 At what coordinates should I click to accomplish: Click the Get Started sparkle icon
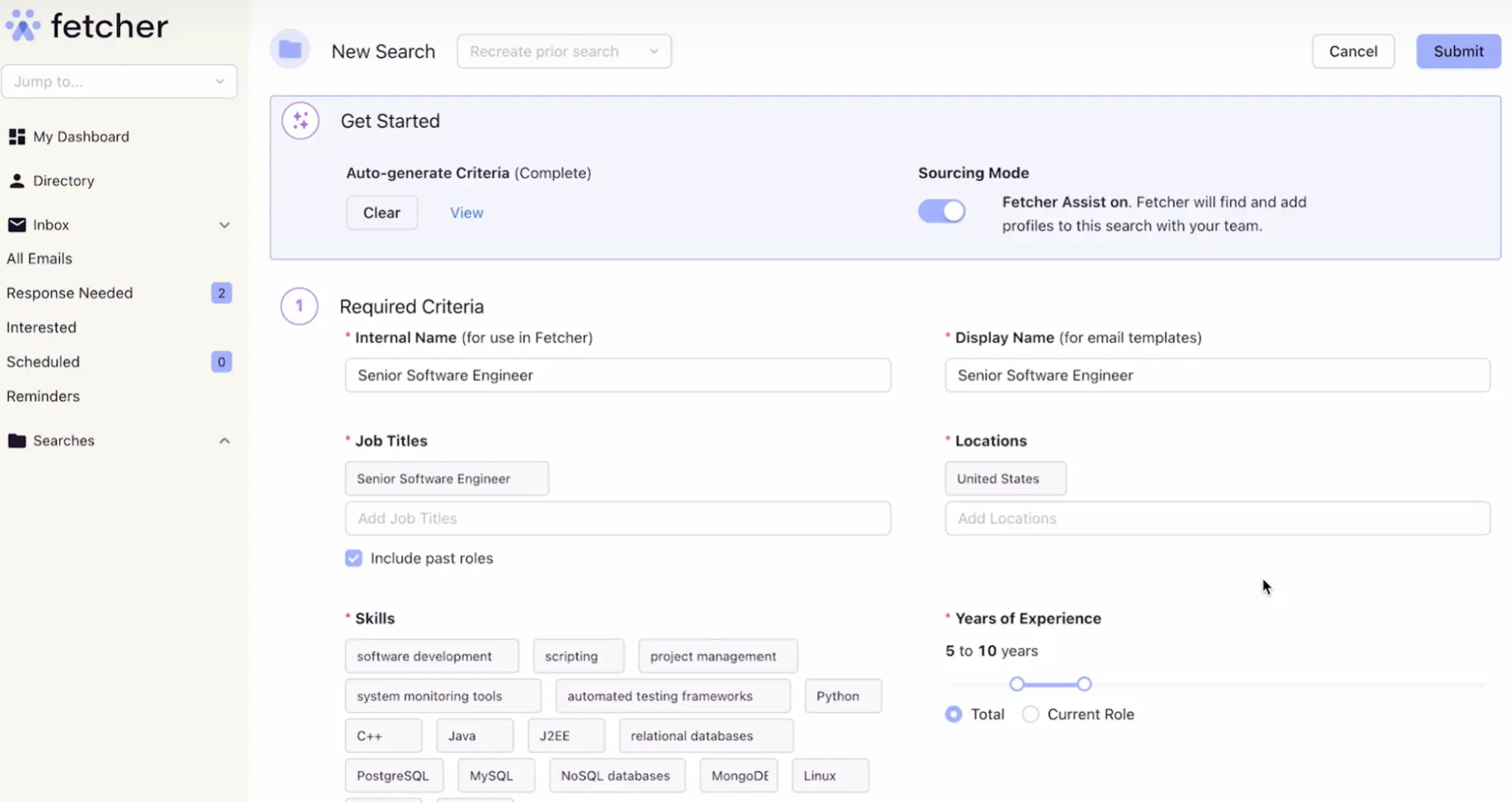300,120
